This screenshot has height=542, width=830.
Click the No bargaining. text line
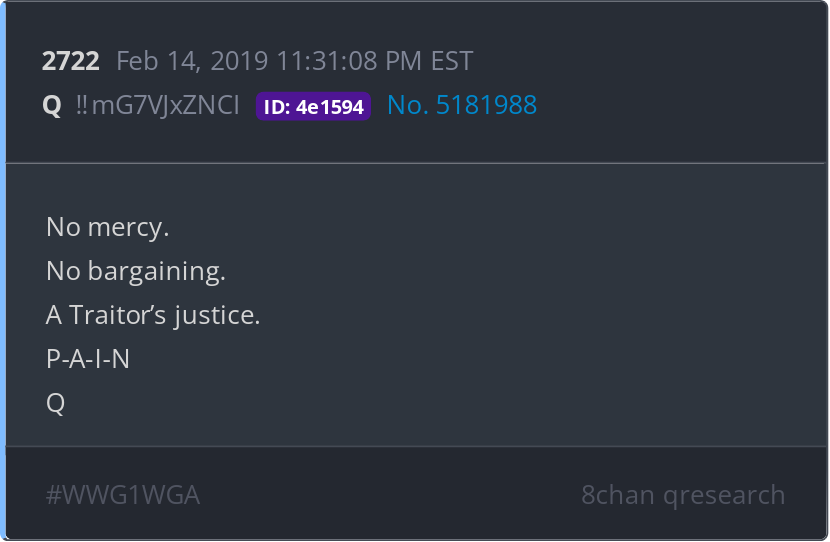tap(136, 272)
